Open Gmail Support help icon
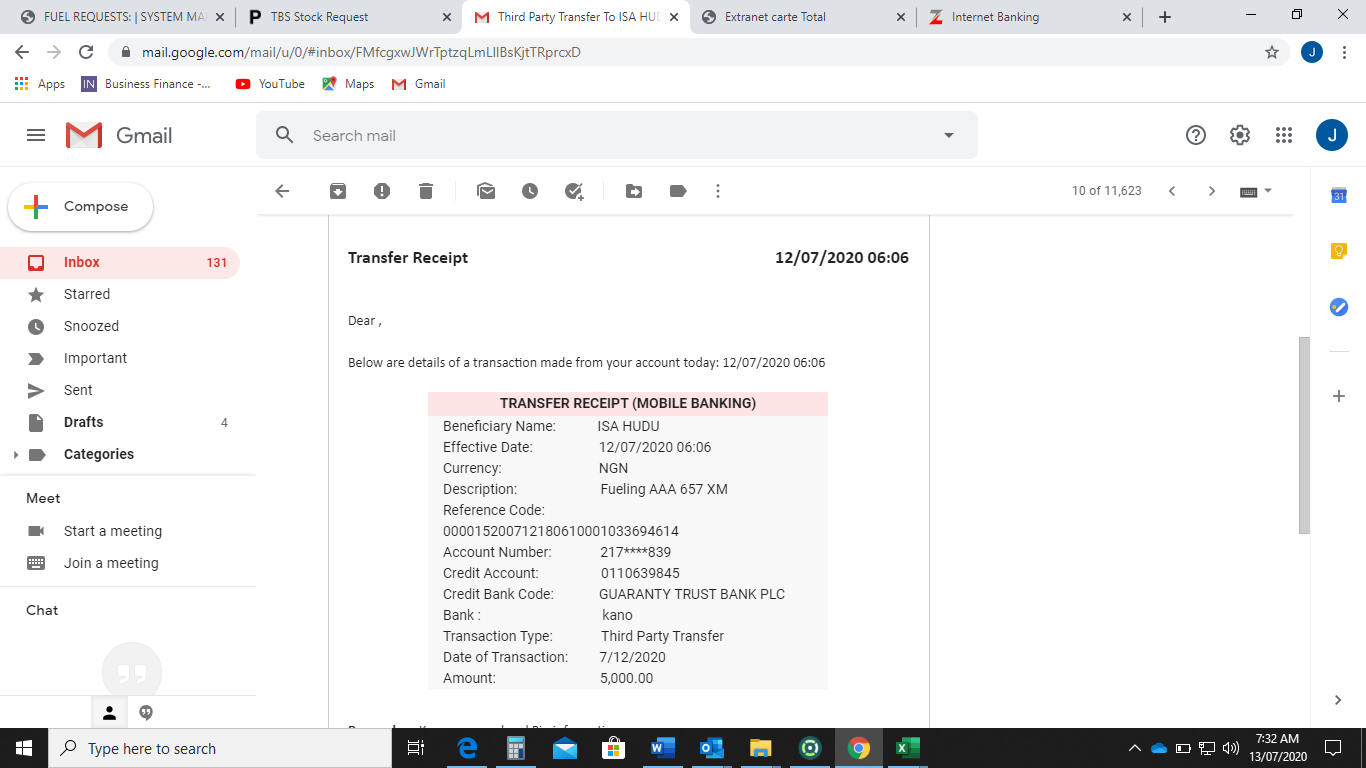The width and height of the screenshot is (1366, 768). click(1196, 135)
